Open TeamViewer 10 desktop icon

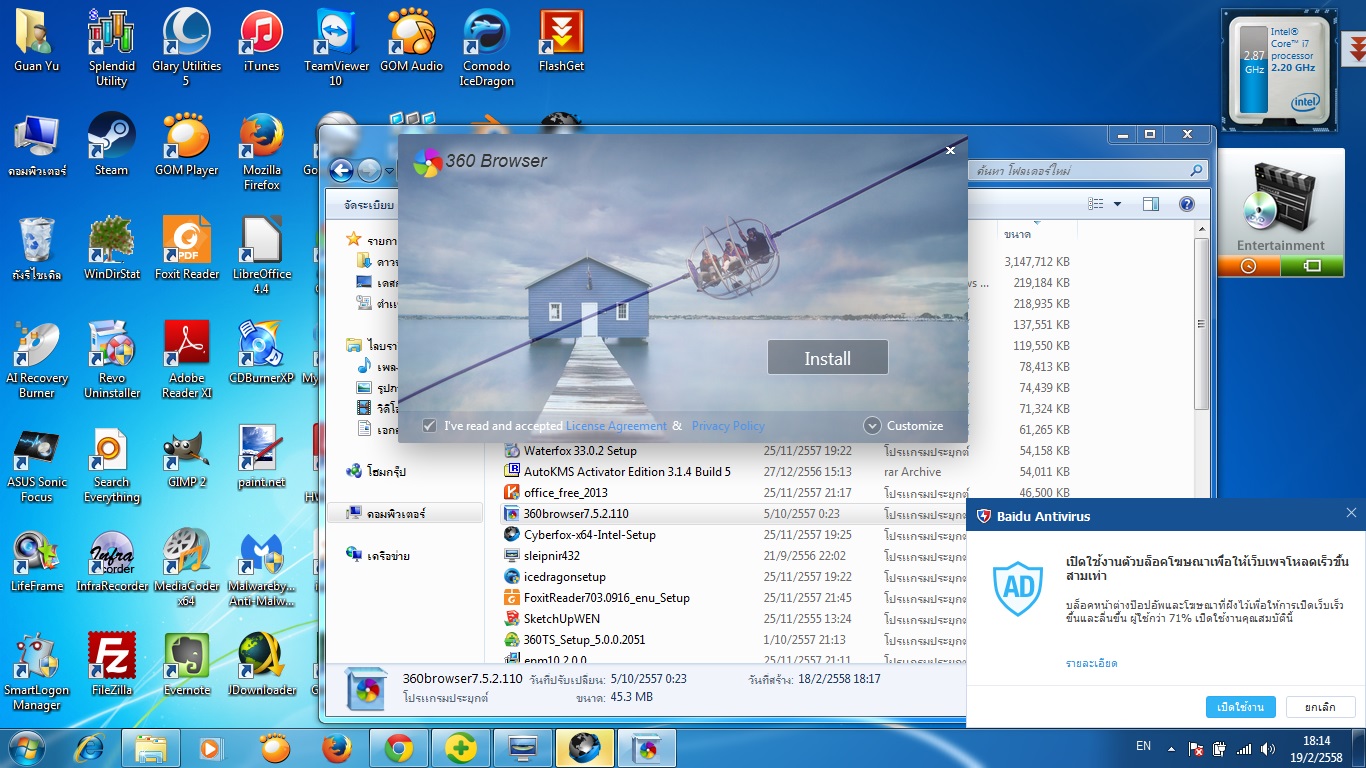(x=336, y=48)
